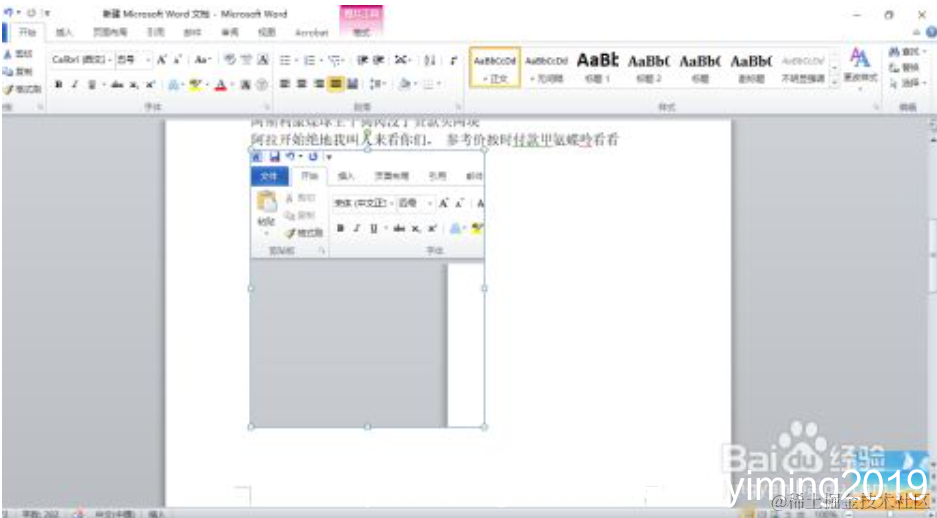Select the inserted screenshot picture in document
Screen dimensions: 937x518
[x=367, y=289]
